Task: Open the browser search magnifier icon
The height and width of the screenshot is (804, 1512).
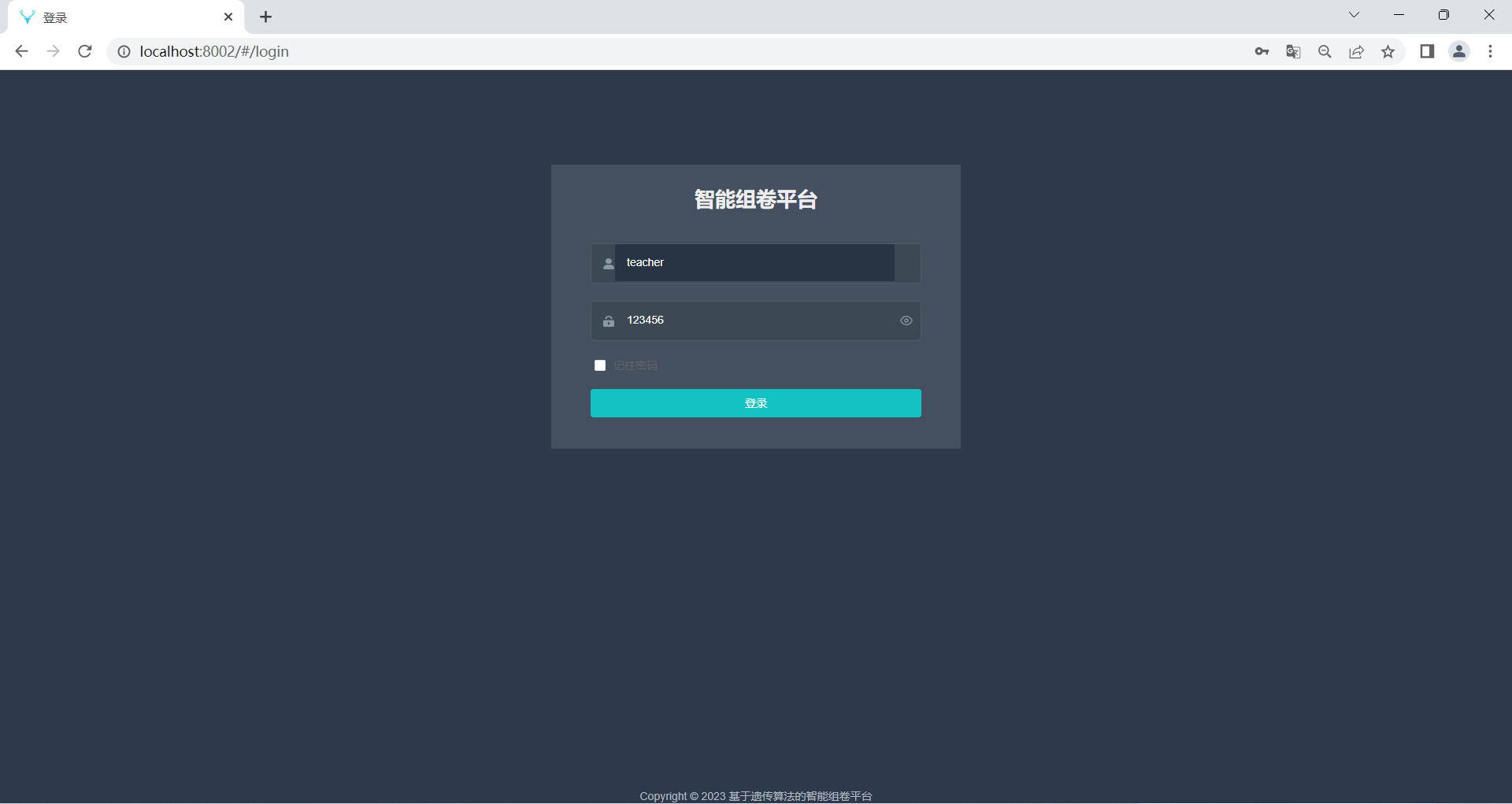Action: click(1325, 51)
